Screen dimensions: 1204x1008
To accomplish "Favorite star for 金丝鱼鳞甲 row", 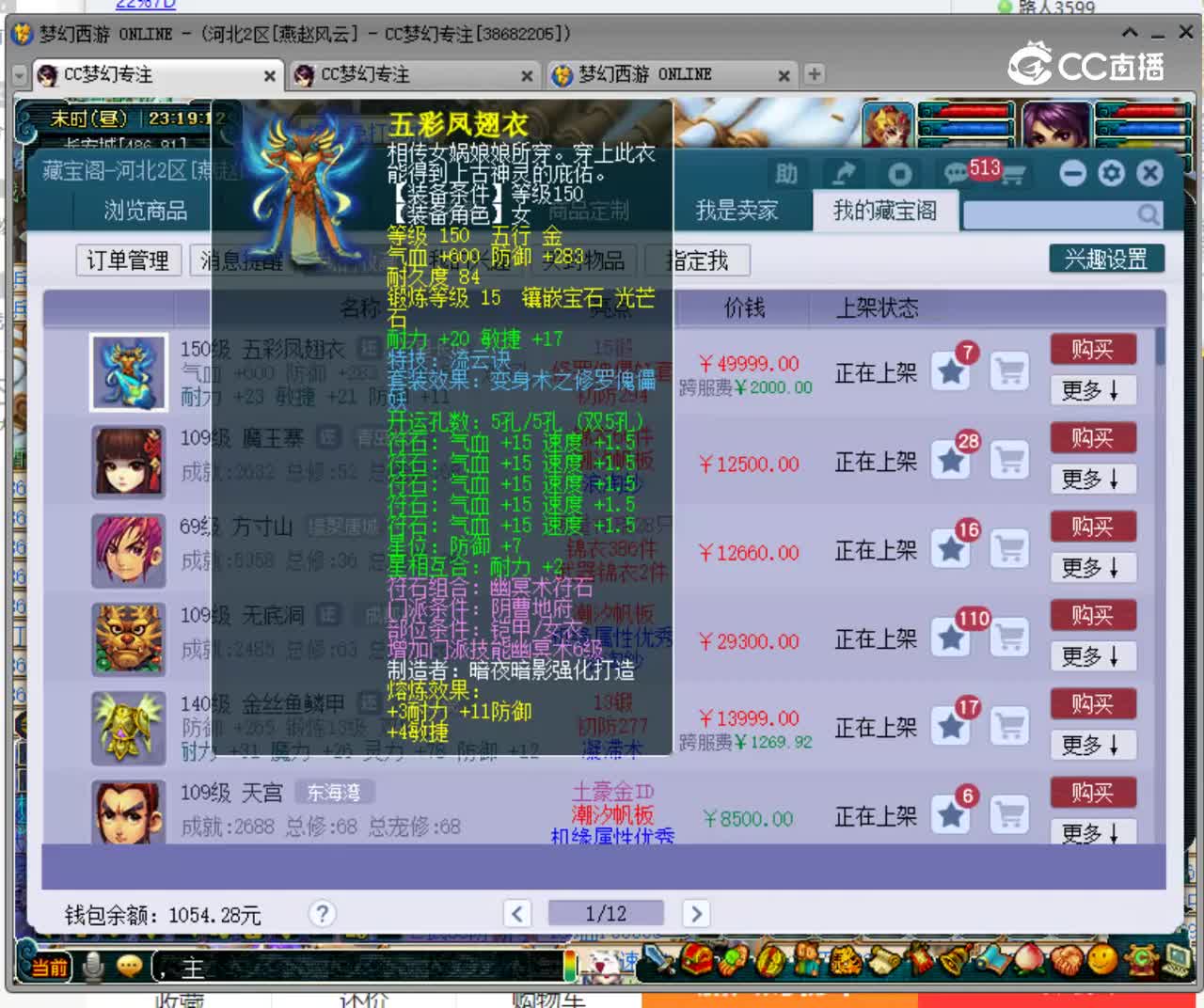I will pos(952,726).
